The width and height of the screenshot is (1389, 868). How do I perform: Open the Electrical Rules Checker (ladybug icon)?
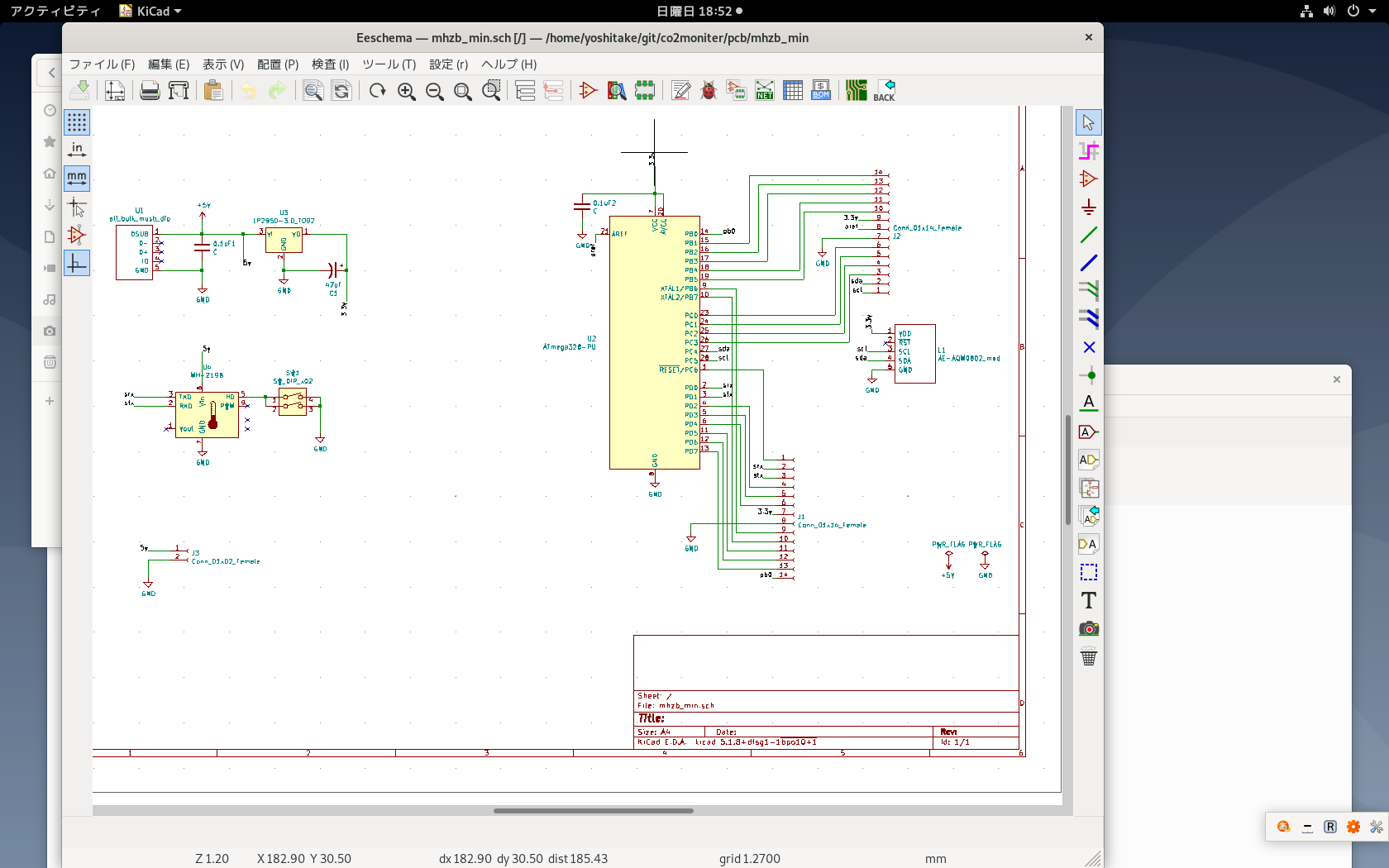click(x=709, y=91)
